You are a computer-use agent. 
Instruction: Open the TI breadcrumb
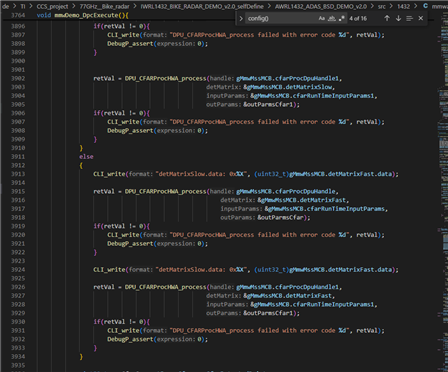coord(23,6)
